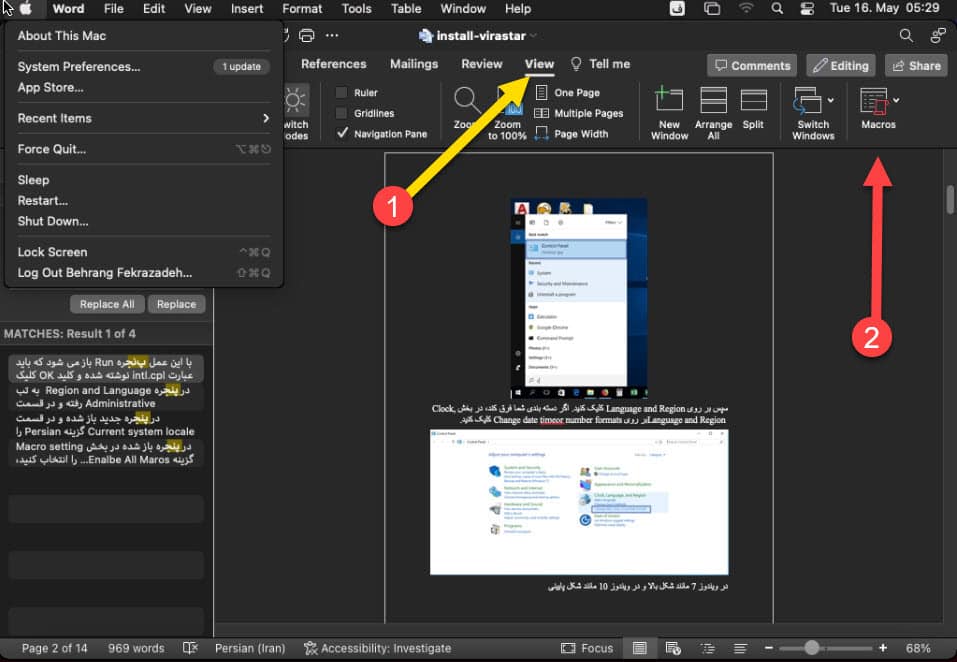
Task: Click the Macros icon
Action: pyautogui.click(x=873, y=101)
